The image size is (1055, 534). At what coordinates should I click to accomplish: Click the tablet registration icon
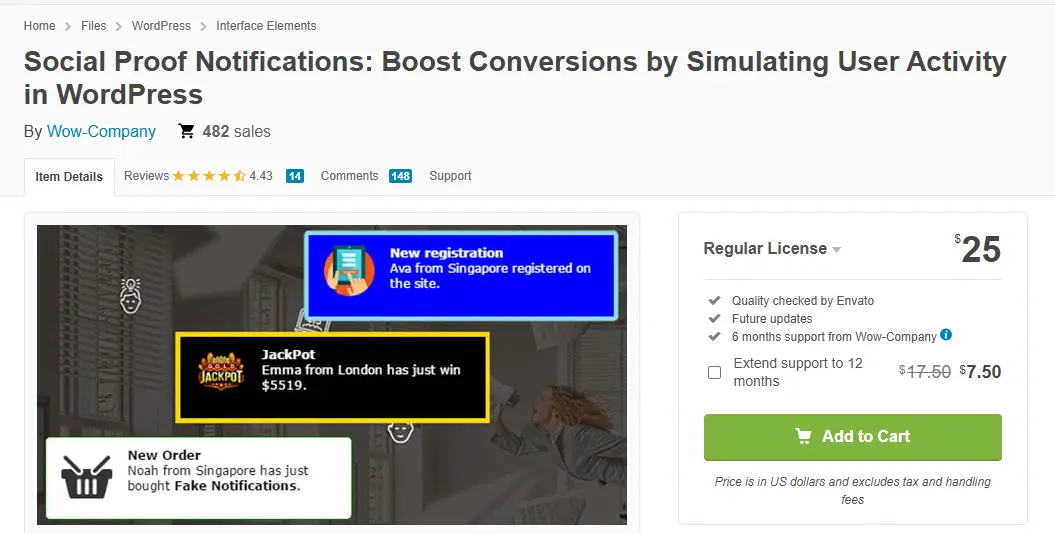pos(349,270)
